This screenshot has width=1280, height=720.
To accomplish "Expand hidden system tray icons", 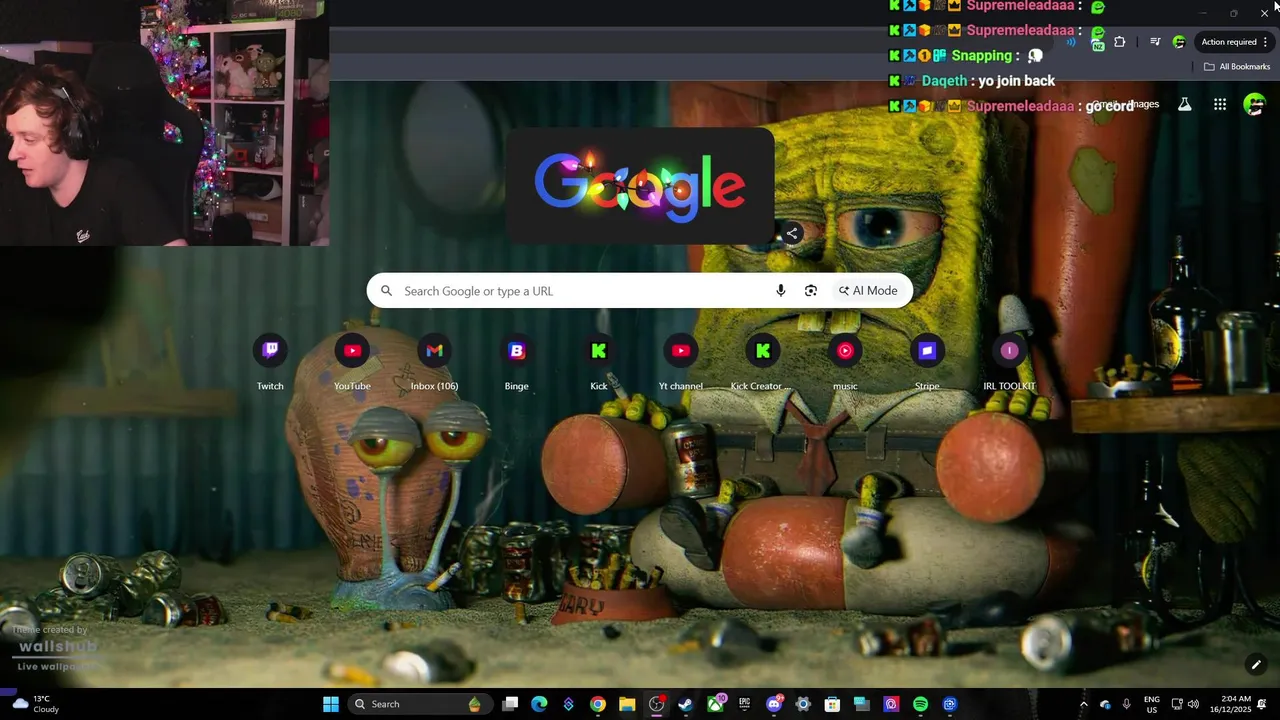I will (1084, 704).
